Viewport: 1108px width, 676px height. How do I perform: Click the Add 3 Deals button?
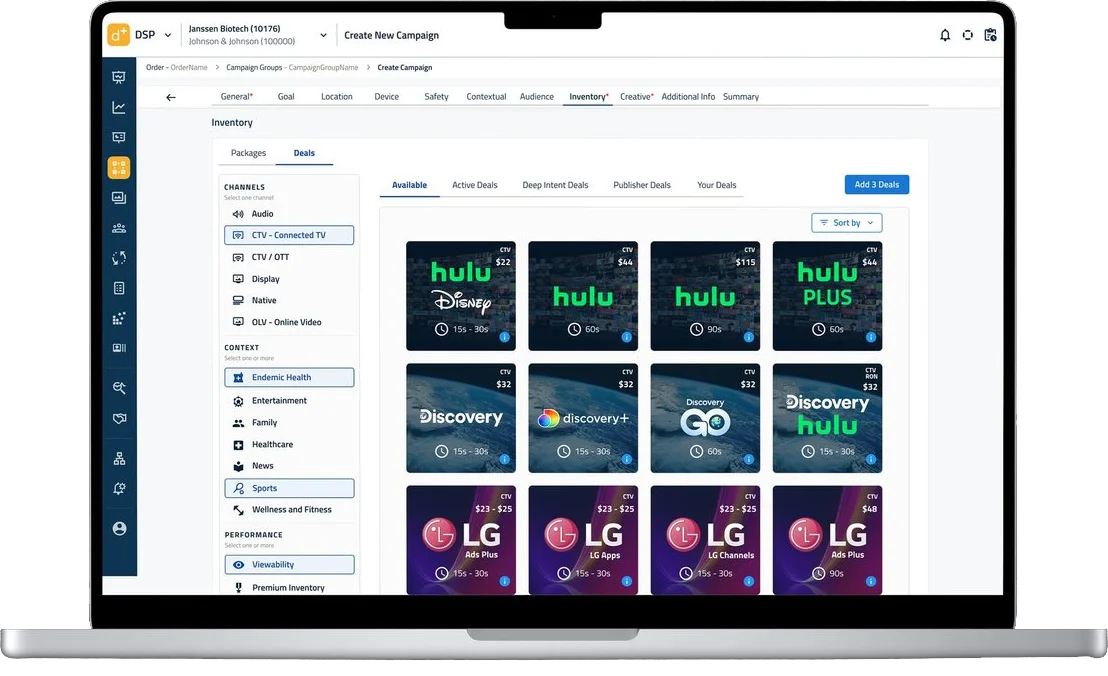click(x=877, y=184)
